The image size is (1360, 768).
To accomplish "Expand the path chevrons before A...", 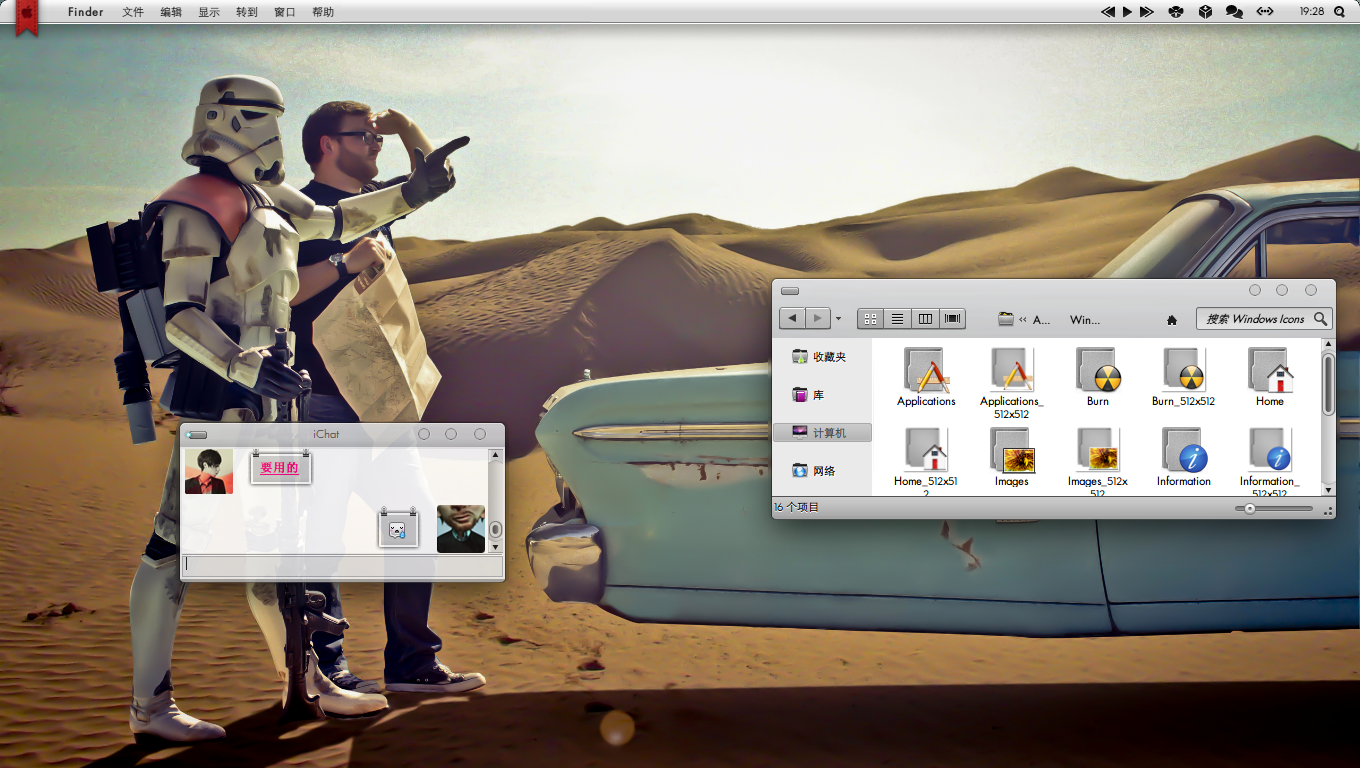I will (x=1023, y=320).
